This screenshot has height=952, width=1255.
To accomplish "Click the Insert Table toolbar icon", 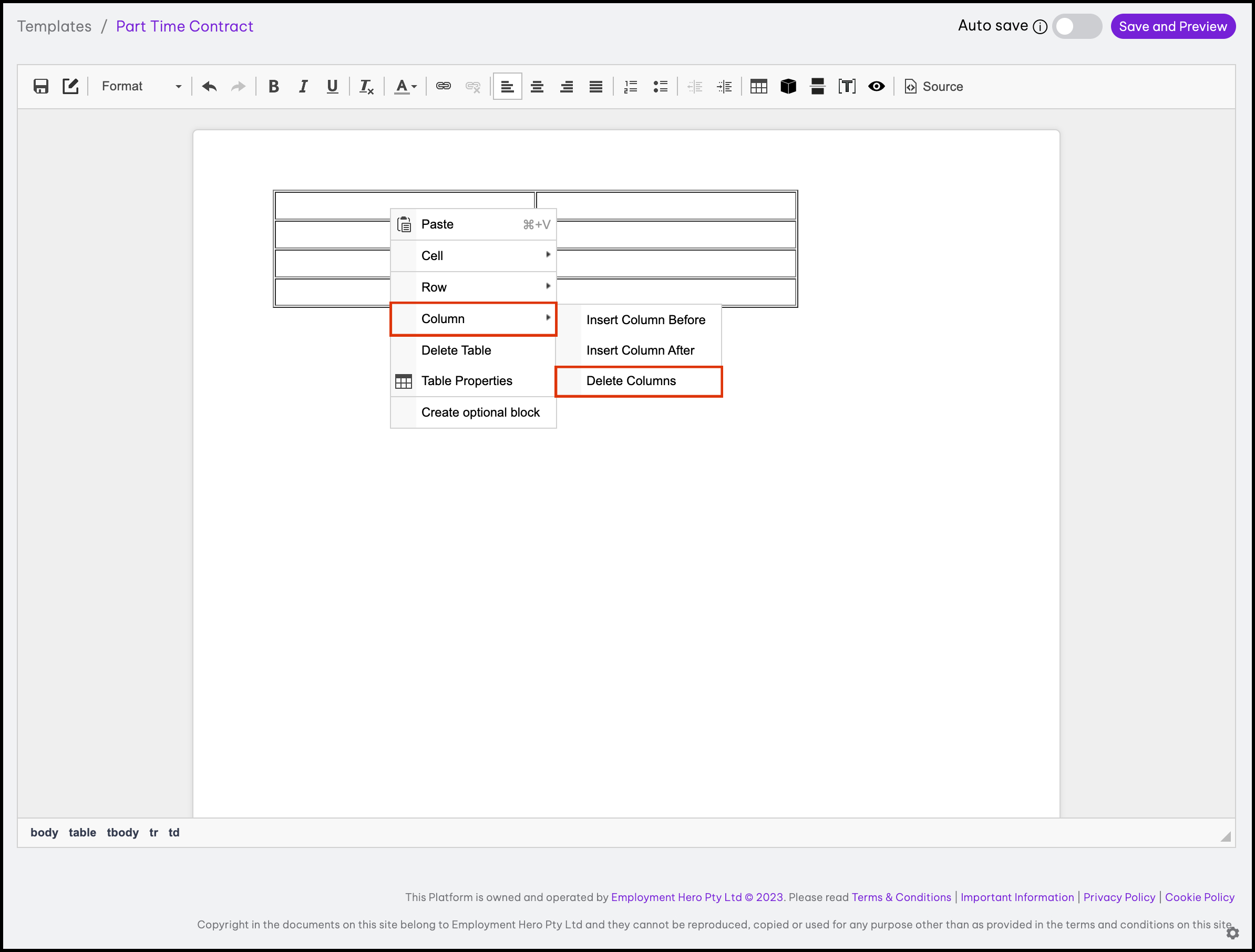I will pos(758,86).
